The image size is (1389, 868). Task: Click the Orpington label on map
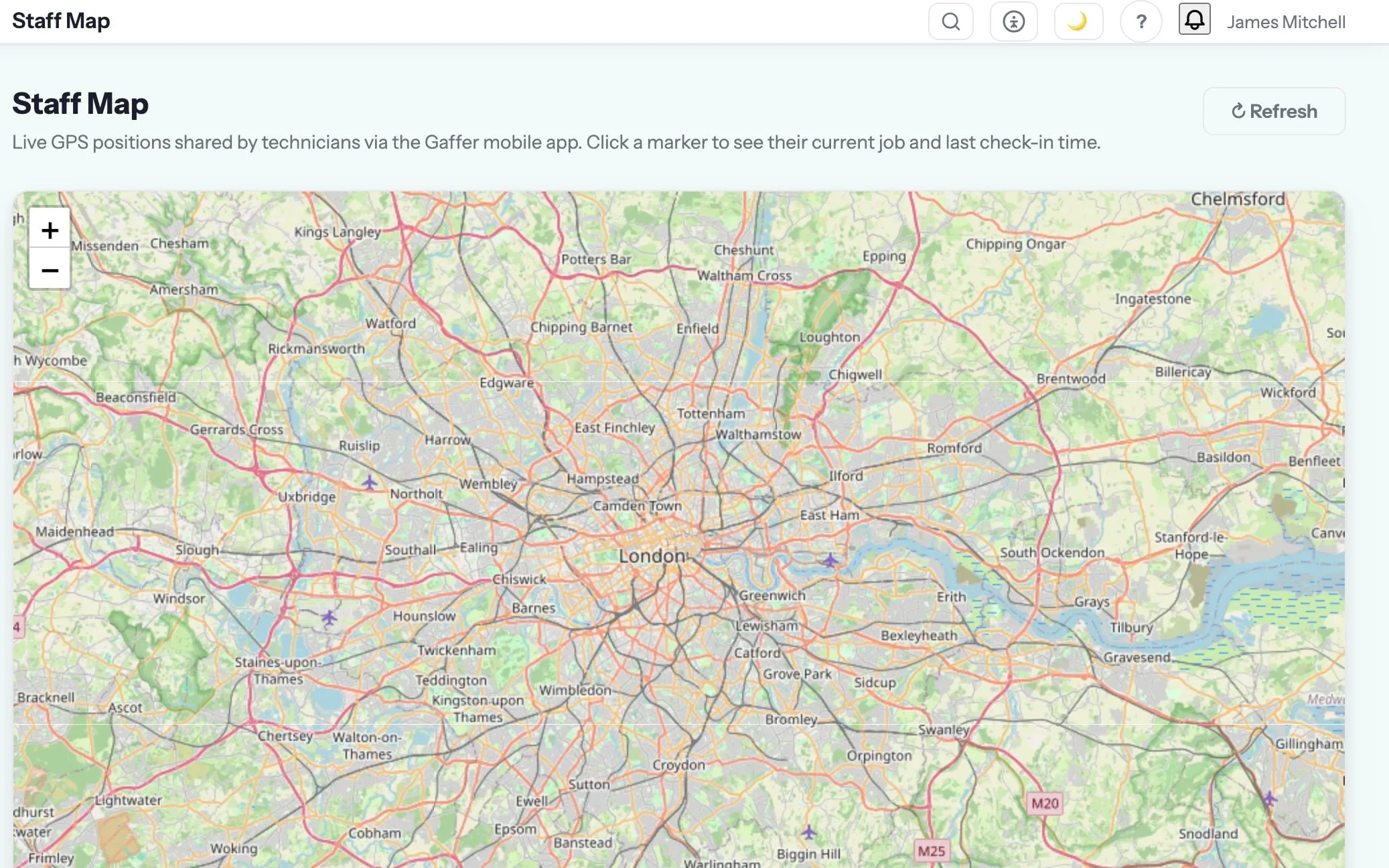879,755
